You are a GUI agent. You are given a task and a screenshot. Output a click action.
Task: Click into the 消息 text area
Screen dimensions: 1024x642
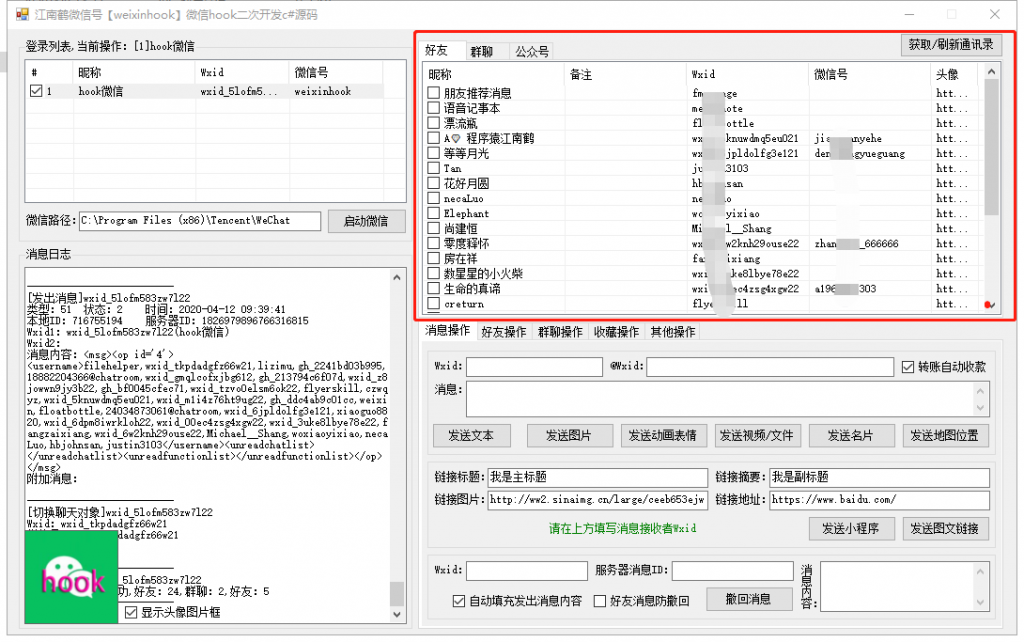(728, 399)
